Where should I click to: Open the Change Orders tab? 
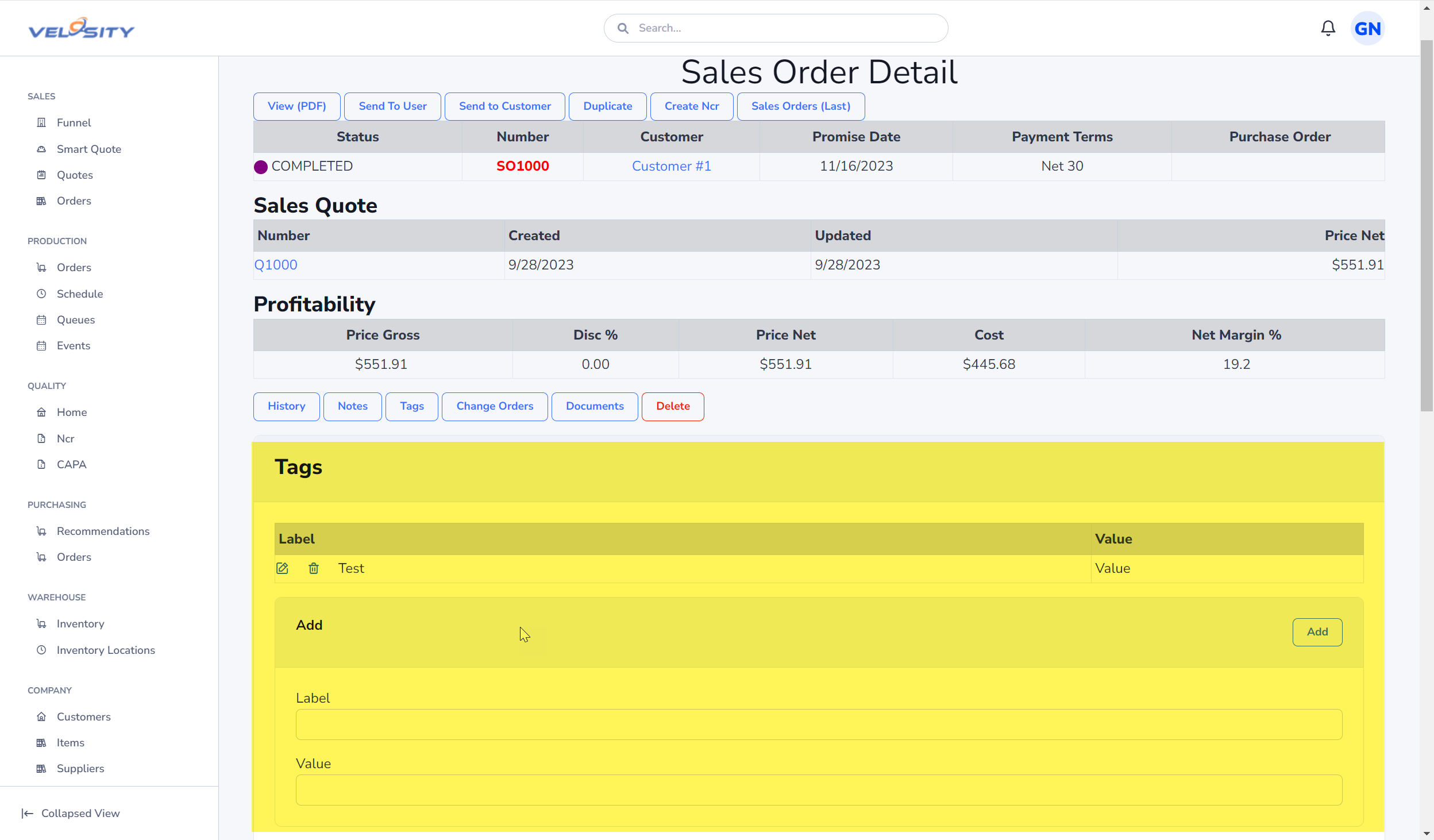point(495,406)
